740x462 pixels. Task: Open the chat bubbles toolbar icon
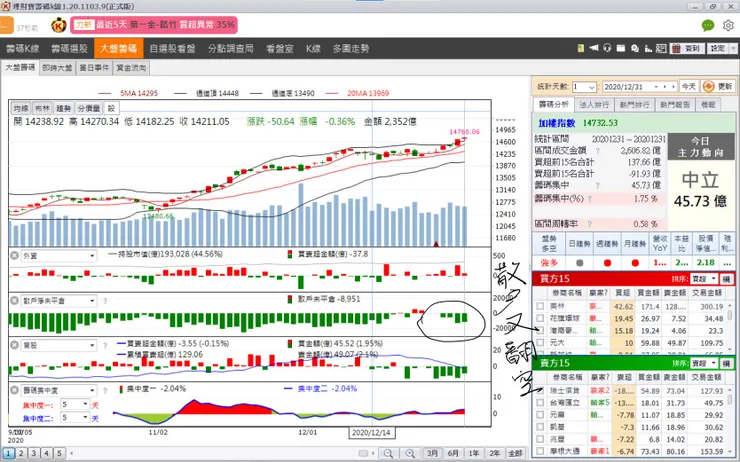tap(635, 48)
